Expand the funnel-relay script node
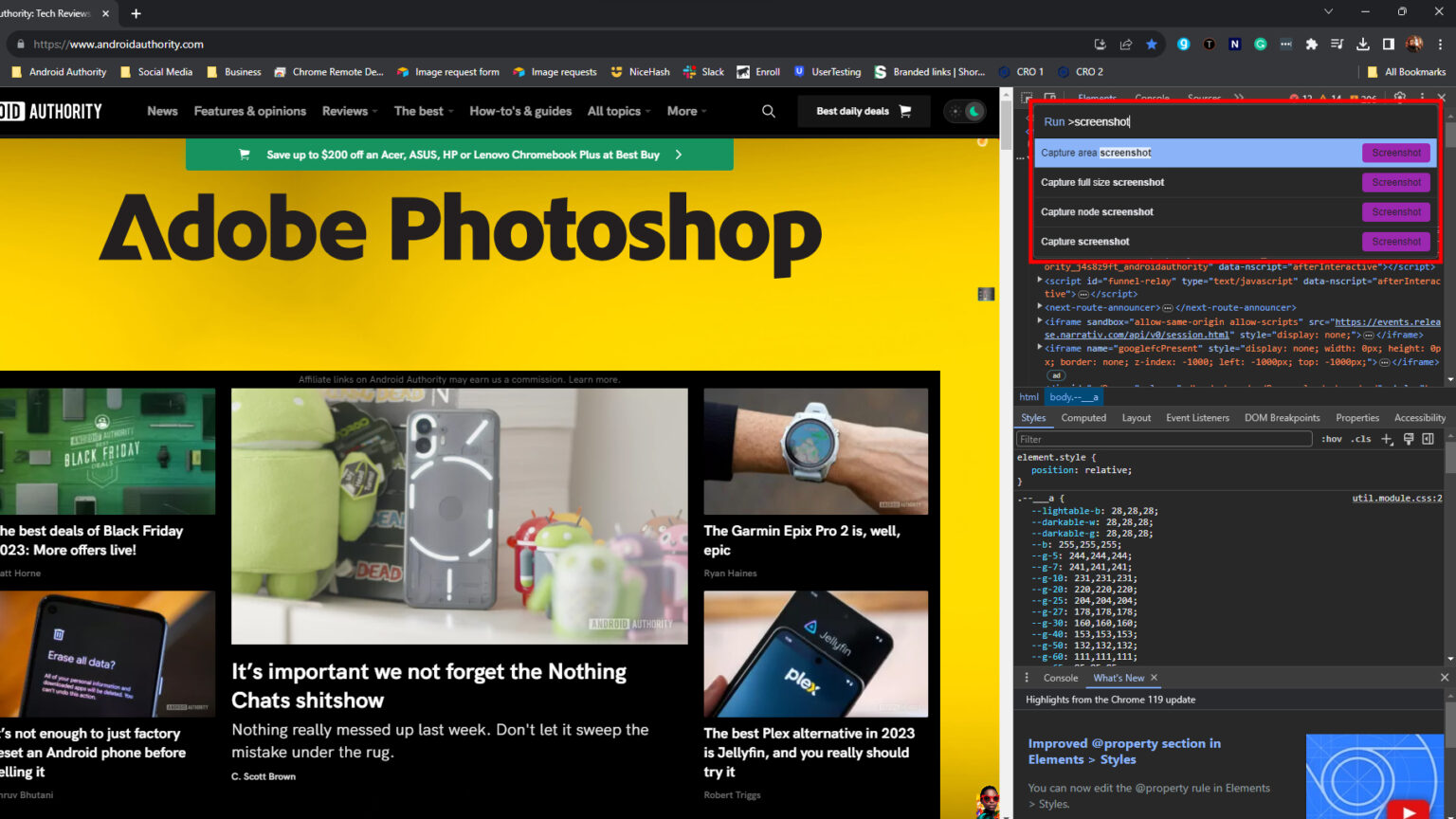The height and width of the screenshot is (819, 1456). [1040, 281]
